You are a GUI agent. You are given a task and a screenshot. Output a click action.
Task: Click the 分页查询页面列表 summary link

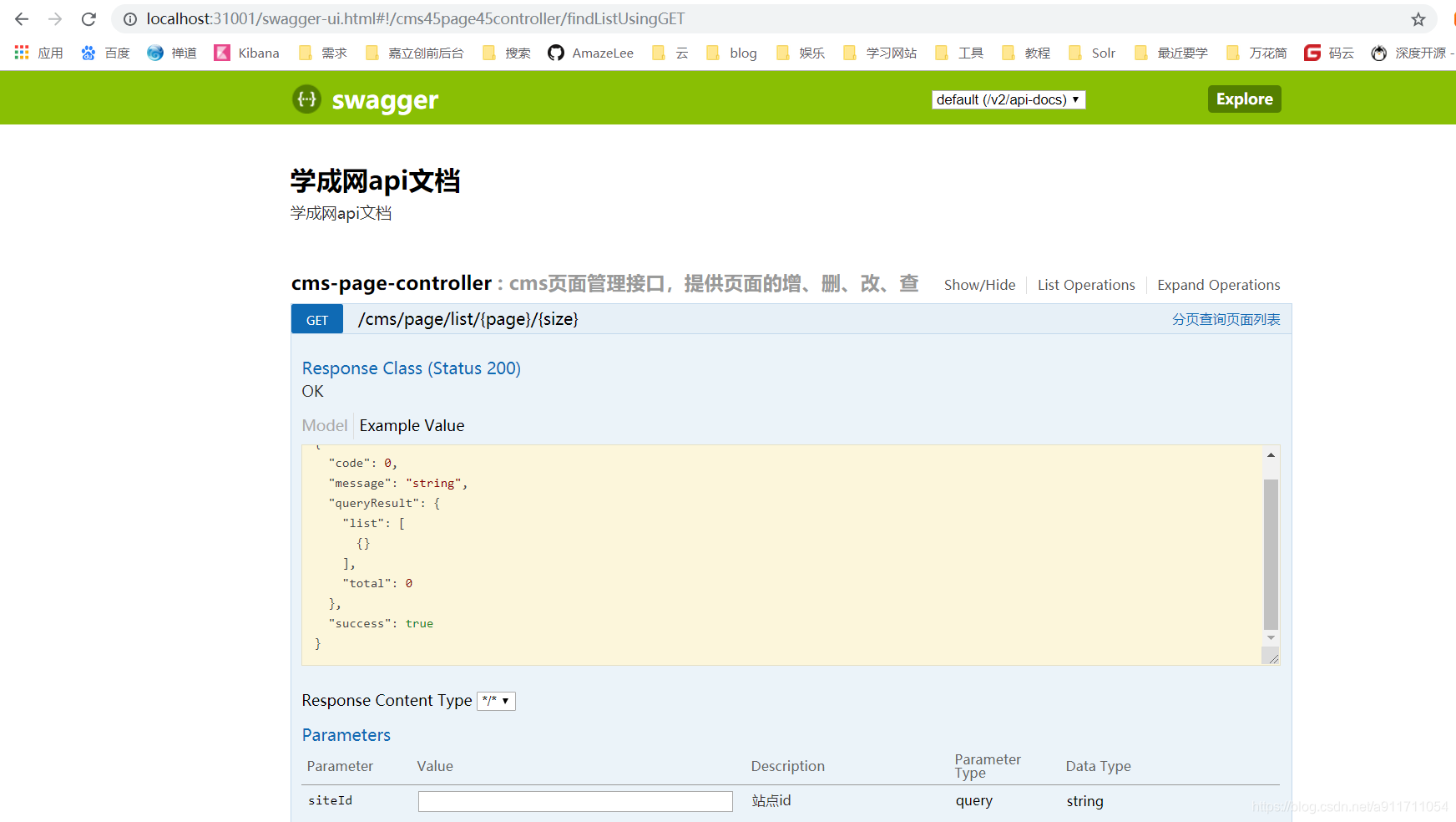click(x=1226, y=319)
